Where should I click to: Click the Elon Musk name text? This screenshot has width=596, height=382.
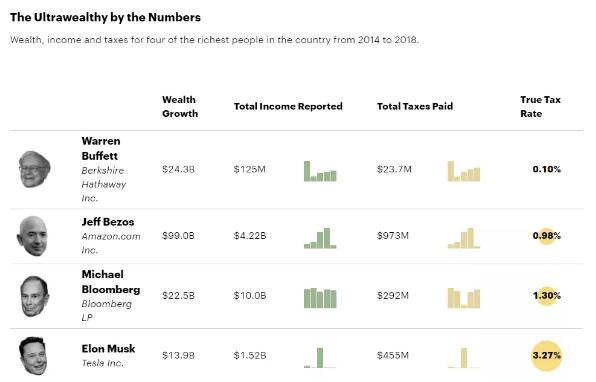click(108, 349)
